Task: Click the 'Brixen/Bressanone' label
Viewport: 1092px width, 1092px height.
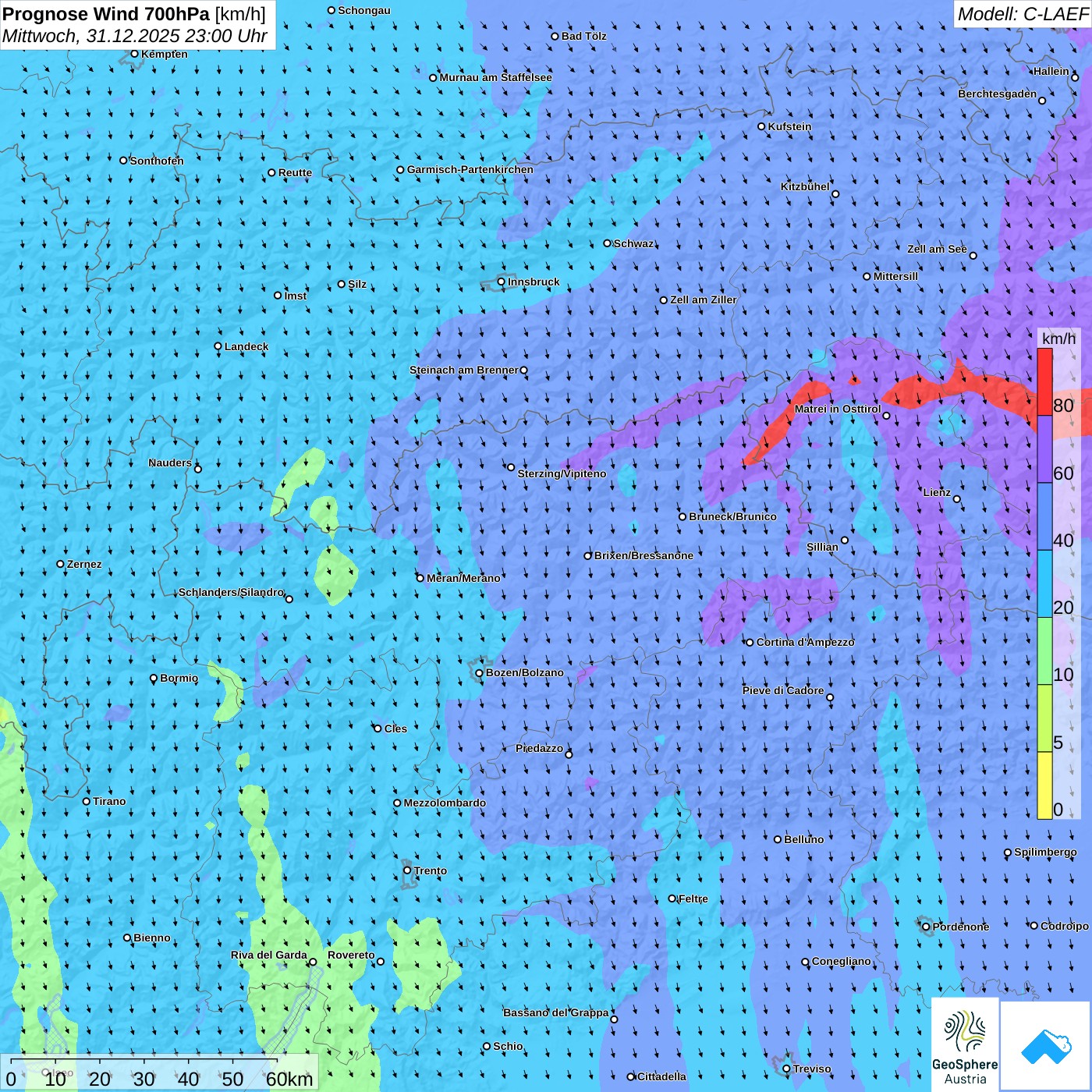Action: pyautogui.click(x=643, y=555)
